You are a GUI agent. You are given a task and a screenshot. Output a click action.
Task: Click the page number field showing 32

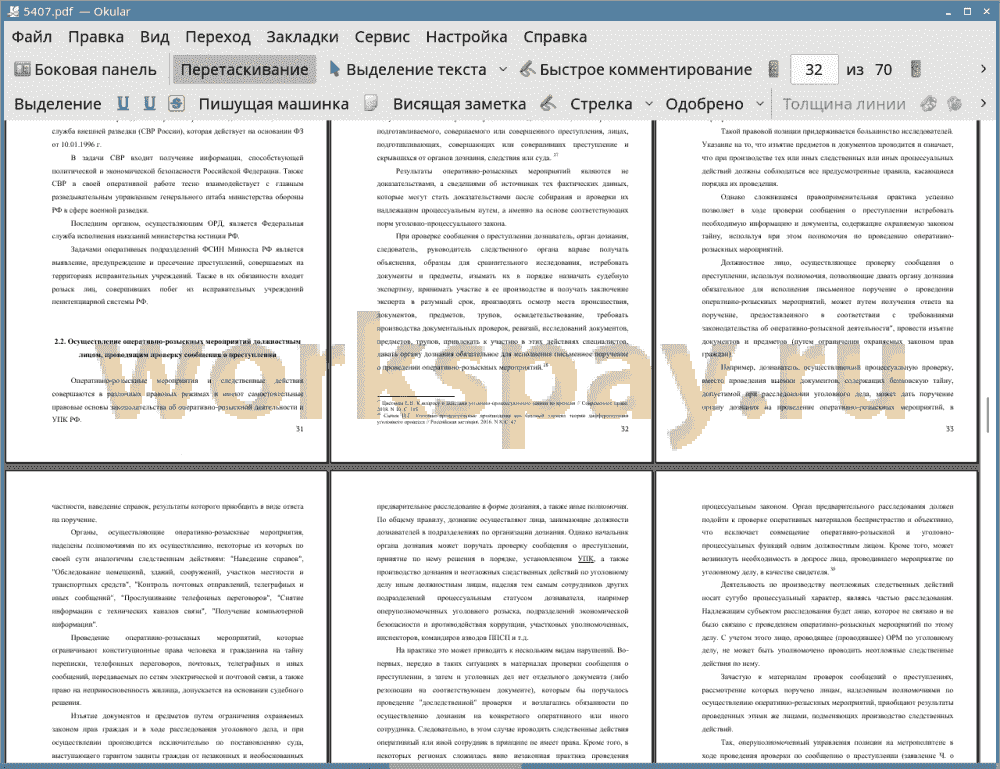[814, 70]
